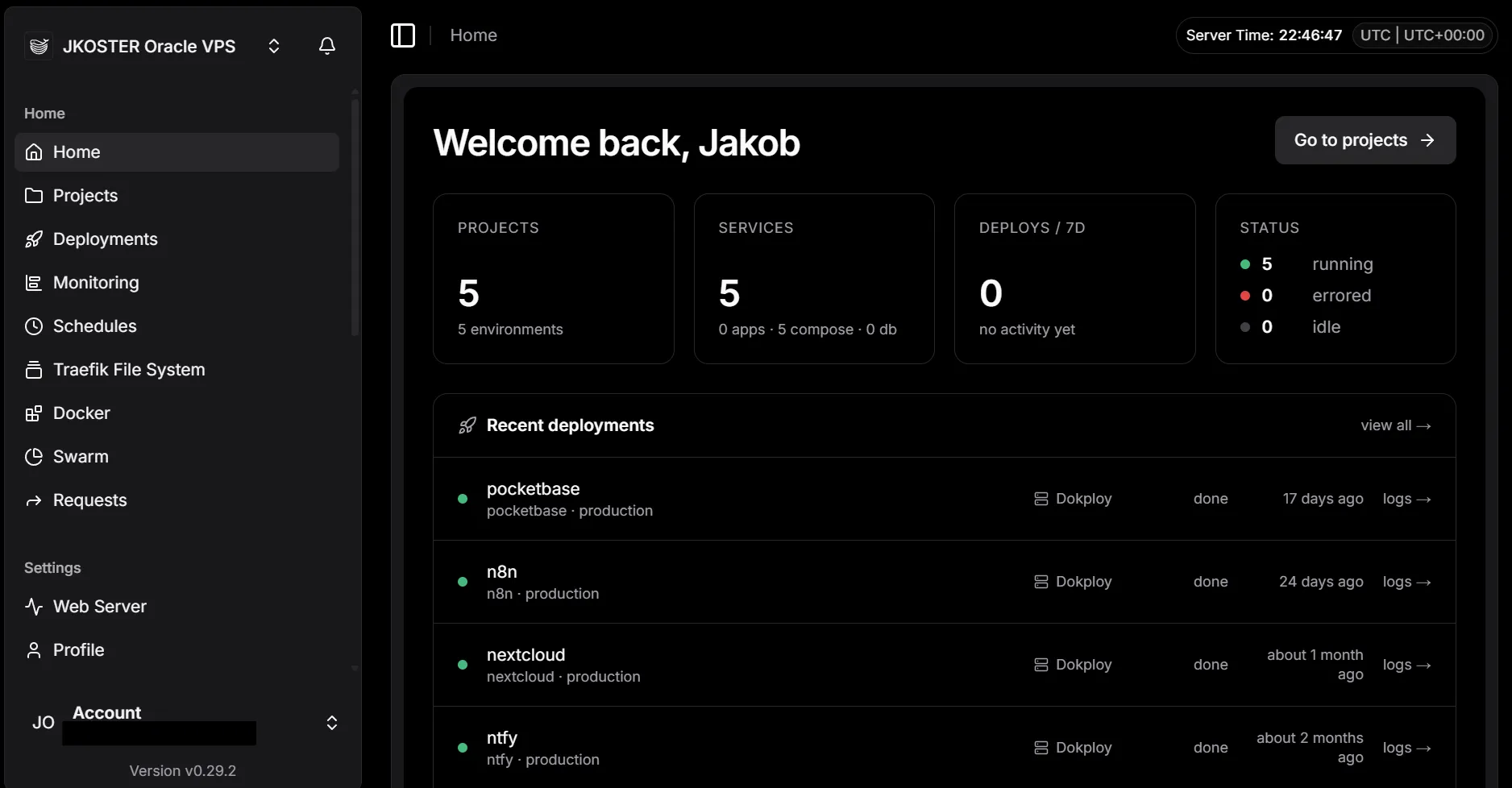Click the errored status count
Viewport: 1512px width, 788px height.
click(x=1267, y=296)
